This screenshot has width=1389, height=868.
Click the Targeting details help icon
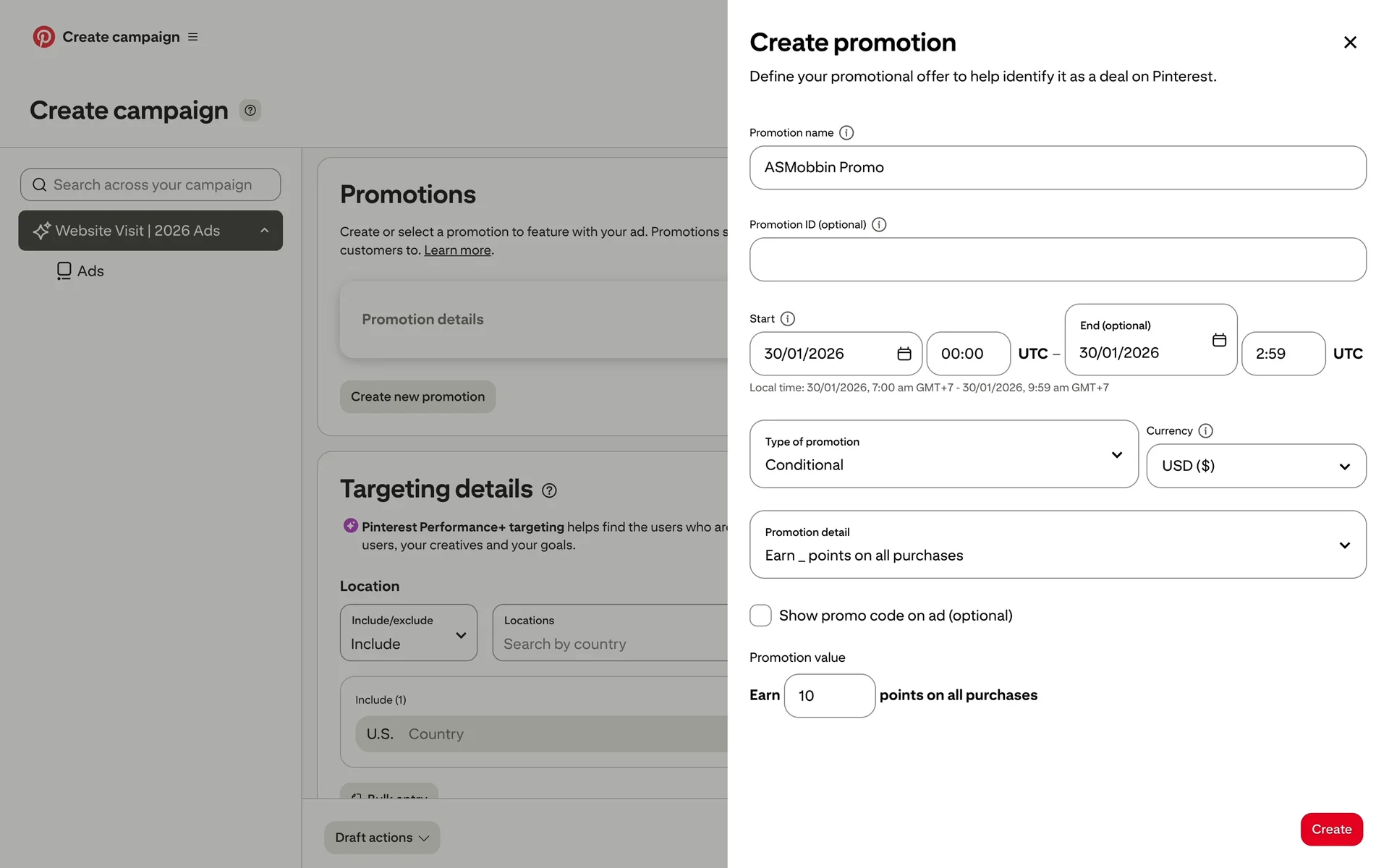pyautogui.click(x=549, y=491)
